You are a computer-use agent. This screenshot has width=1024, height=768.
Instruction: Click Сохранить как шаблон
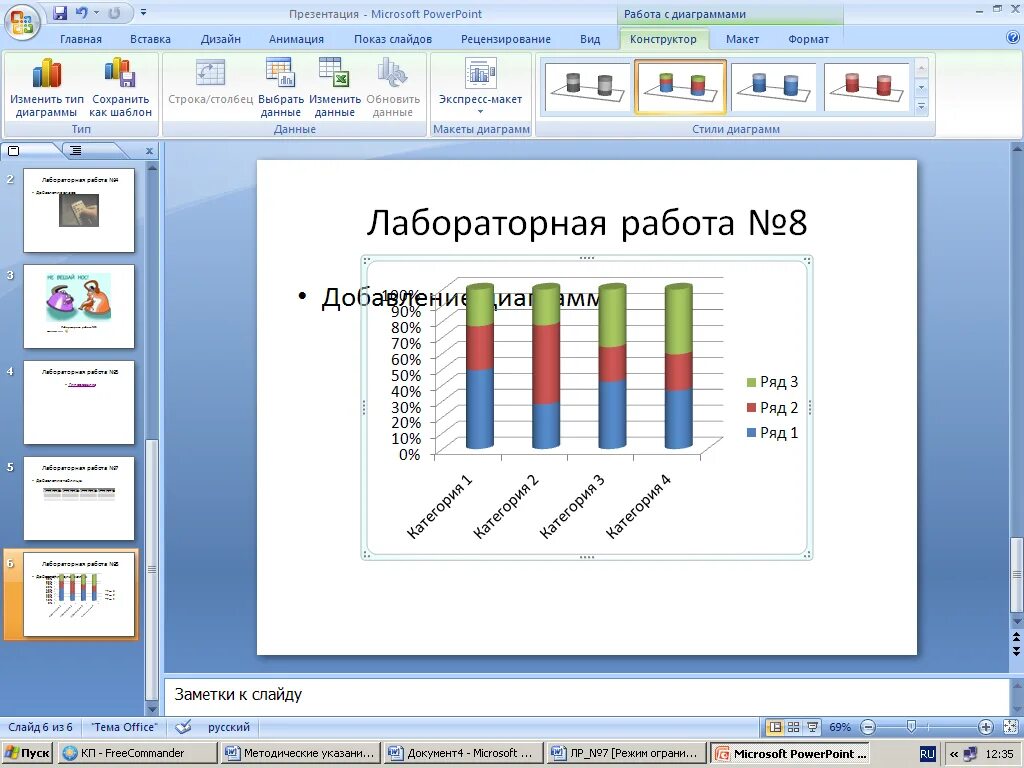[120, 88]
